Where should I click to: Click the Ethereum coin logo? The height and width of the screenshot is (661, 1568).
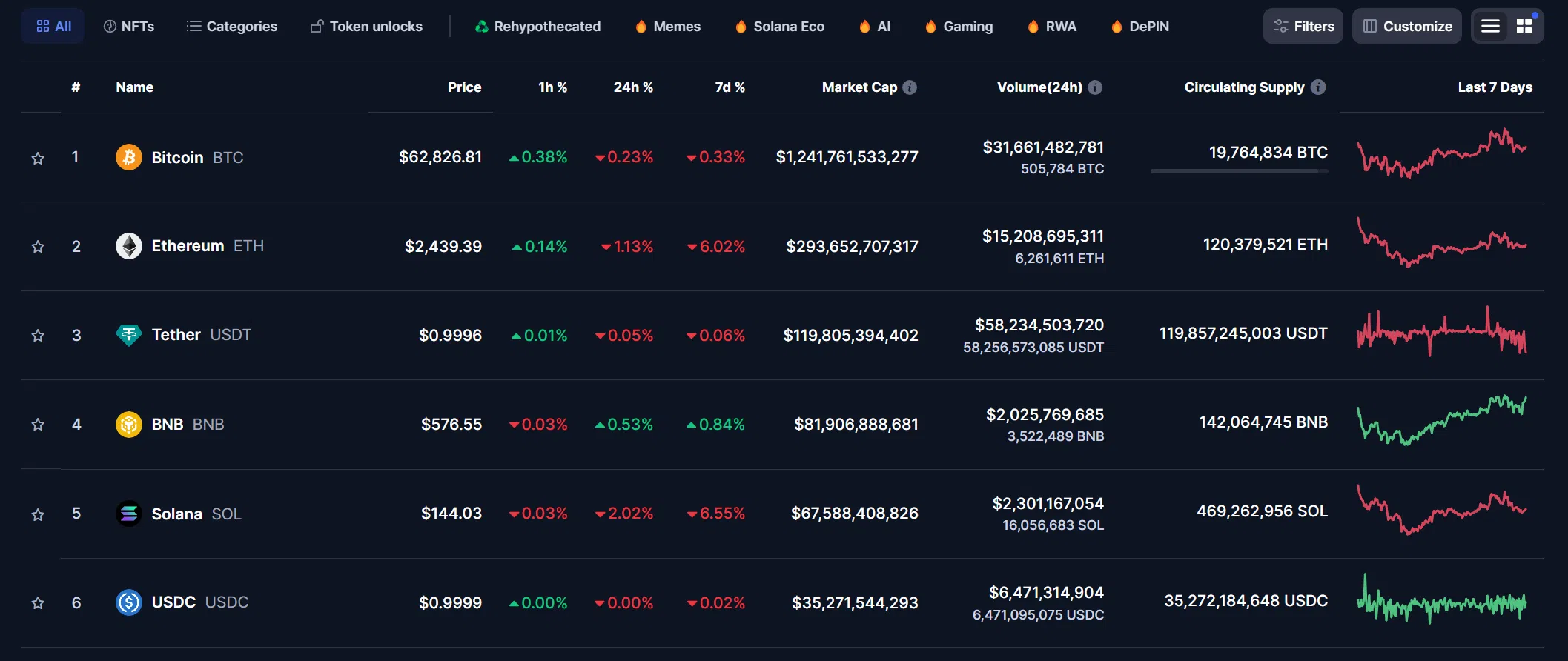(129, 246)
